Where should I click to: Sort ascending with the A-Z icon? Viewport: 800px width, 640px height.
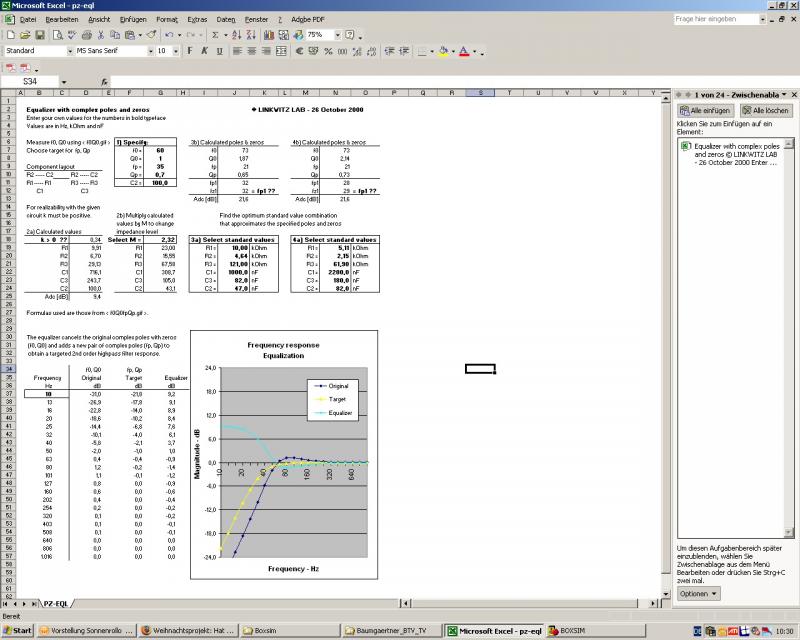(237, 35)
